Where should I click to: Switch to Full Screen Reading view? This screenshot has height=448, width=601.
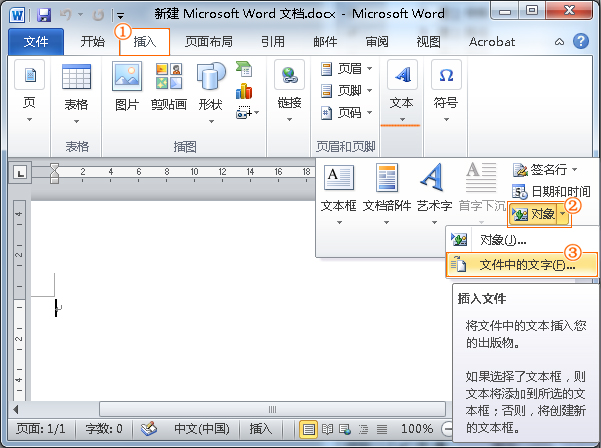(x=327, y=429)
